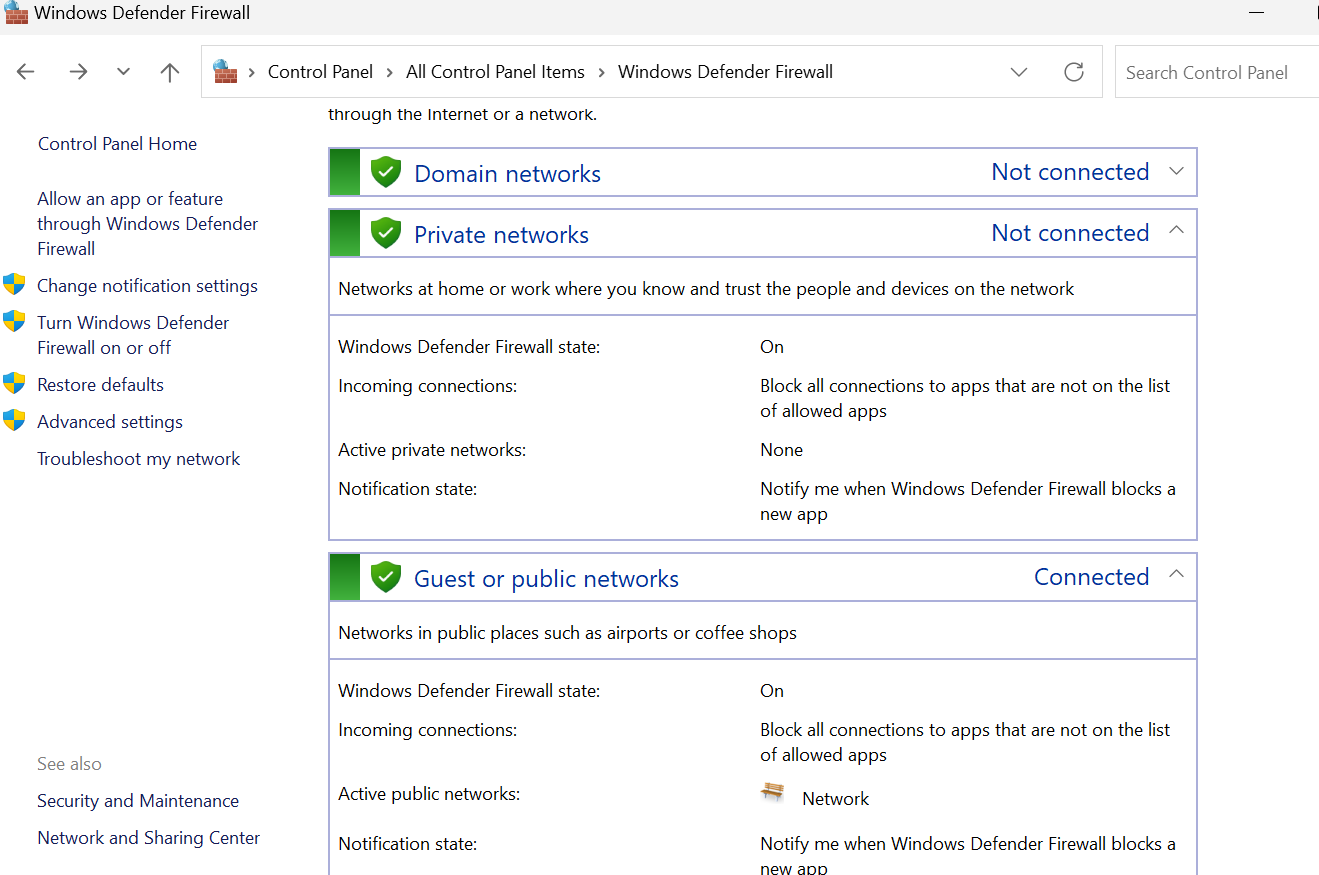Viewport: 1319px width, 875px height.
Task: Click 'Active public networks:' label
Action: coord(429,794)
